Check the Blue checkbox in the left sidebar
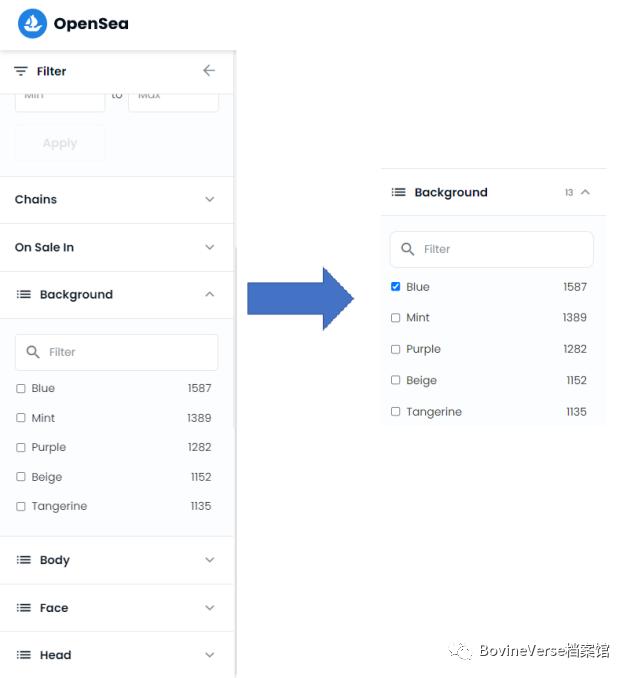The height and width of the screenshot is (678, 630). tap(21, 389)
